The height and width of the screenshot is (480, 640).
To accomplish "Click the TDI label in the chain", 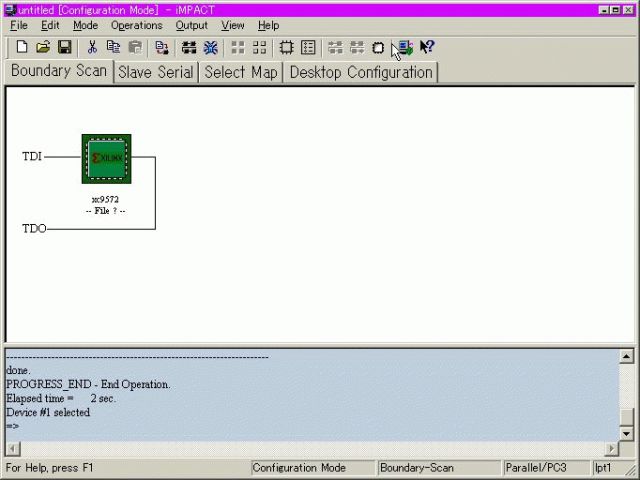I will pos(32,156).
